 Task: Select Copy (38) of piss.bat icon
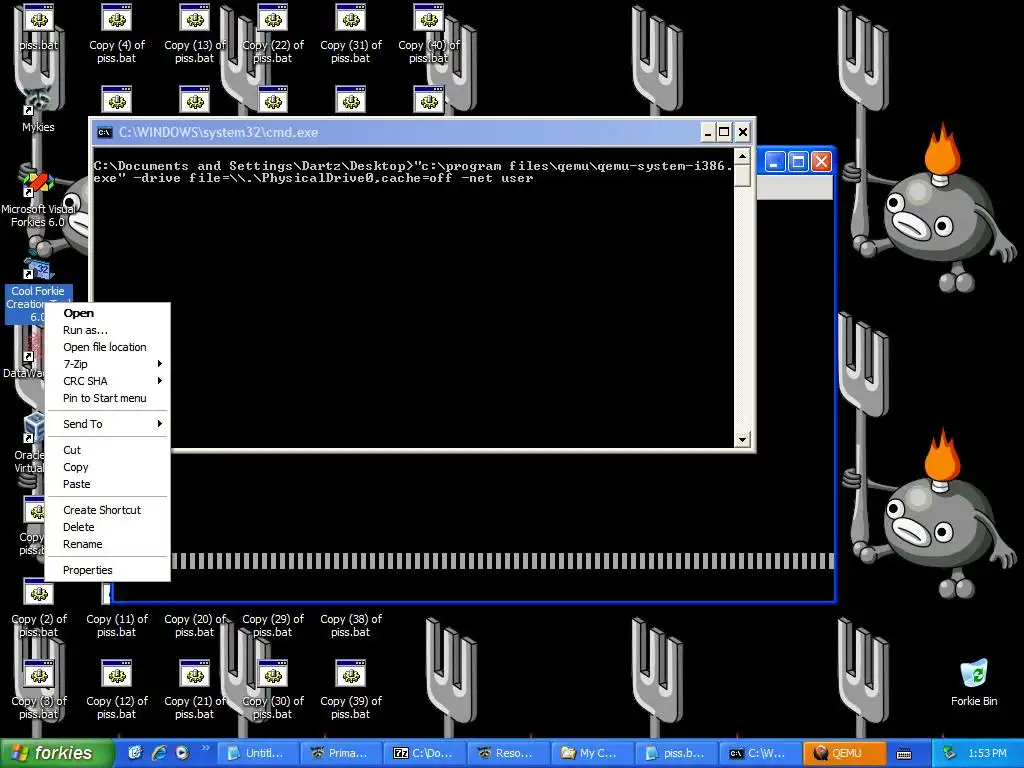pyautogui.click(x=351, y=624)
